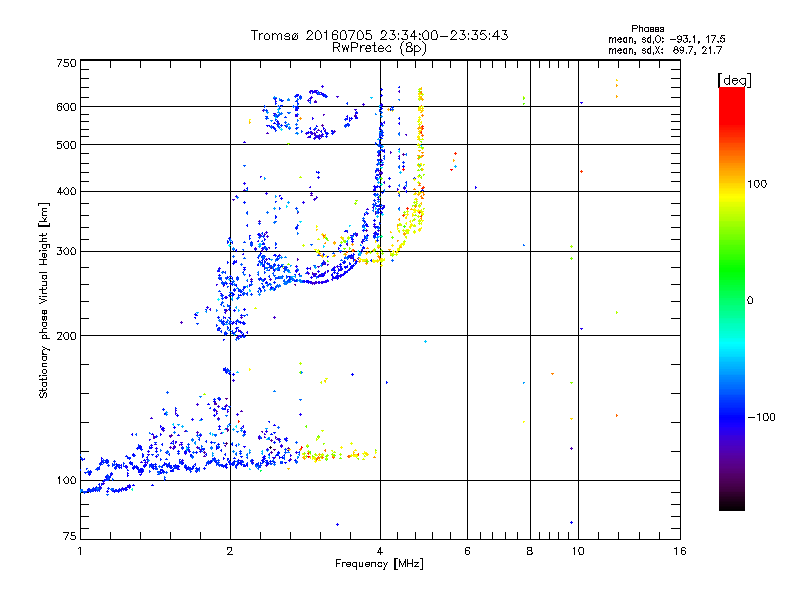Click the 'mean, sd,O: -93.1, 17.5' line
800x600 pixels.
666,39
